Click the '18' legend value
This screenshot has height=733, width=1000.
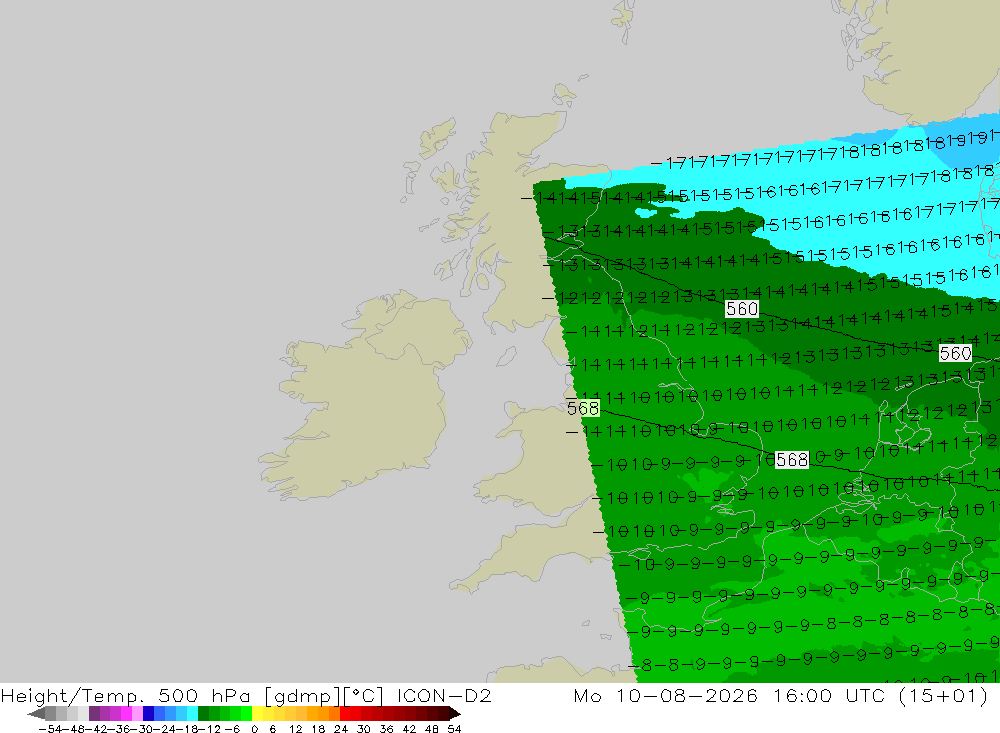(x=318, y=729)
